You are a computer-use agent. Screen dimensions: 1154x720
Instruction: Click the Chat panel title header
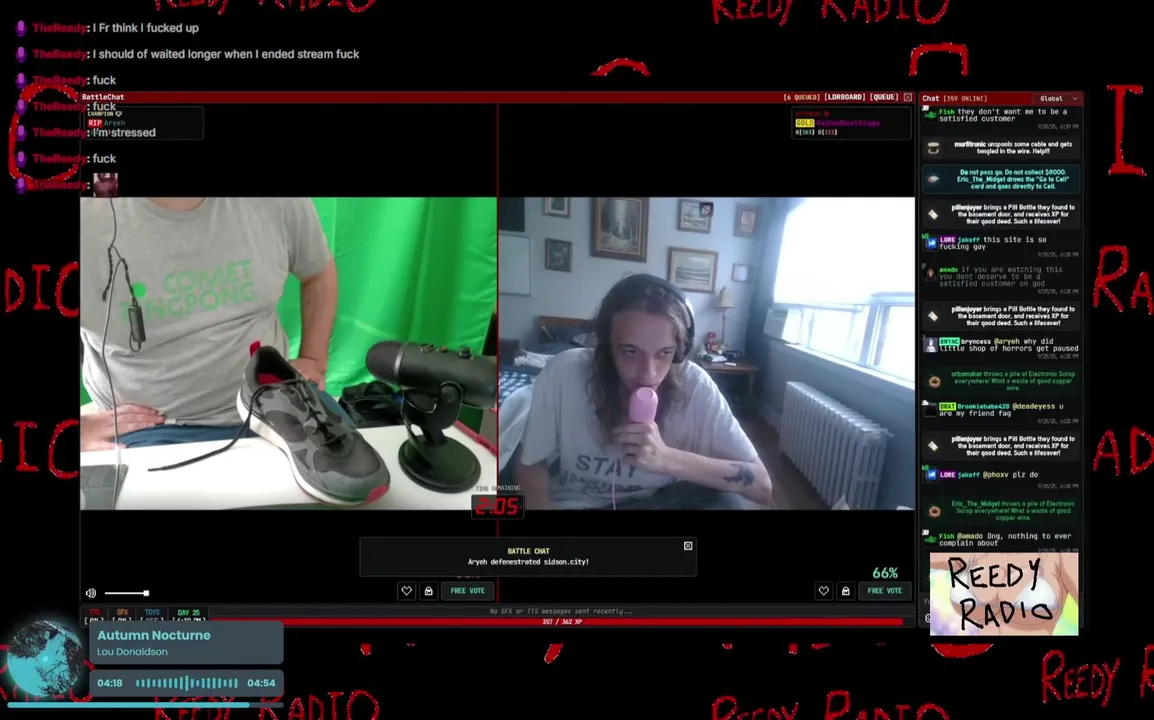coord(931,99)
